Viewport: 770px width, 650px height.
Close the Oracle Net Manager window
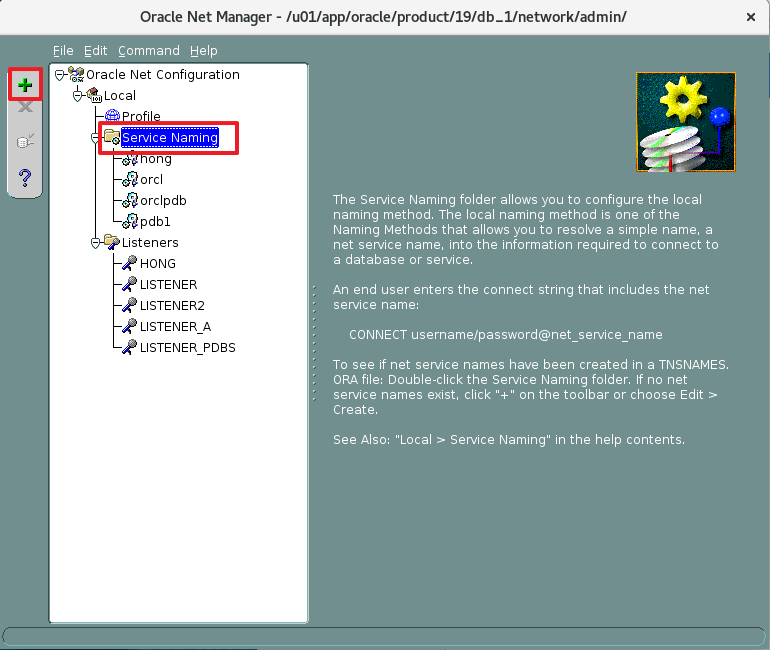(750, 17)
